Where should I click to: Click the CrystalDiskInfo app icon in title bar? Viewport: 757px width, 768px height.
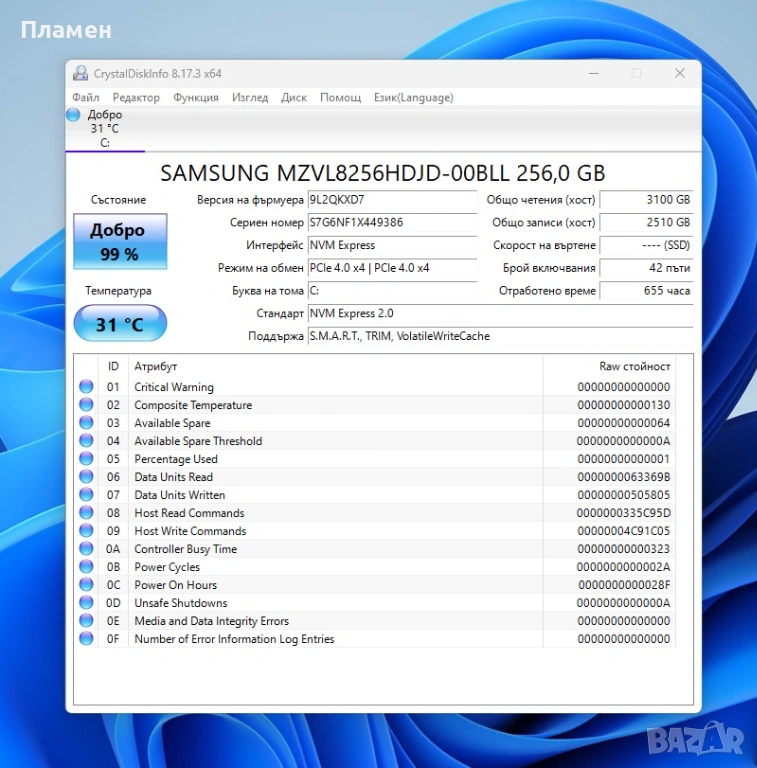click(81, 73)
